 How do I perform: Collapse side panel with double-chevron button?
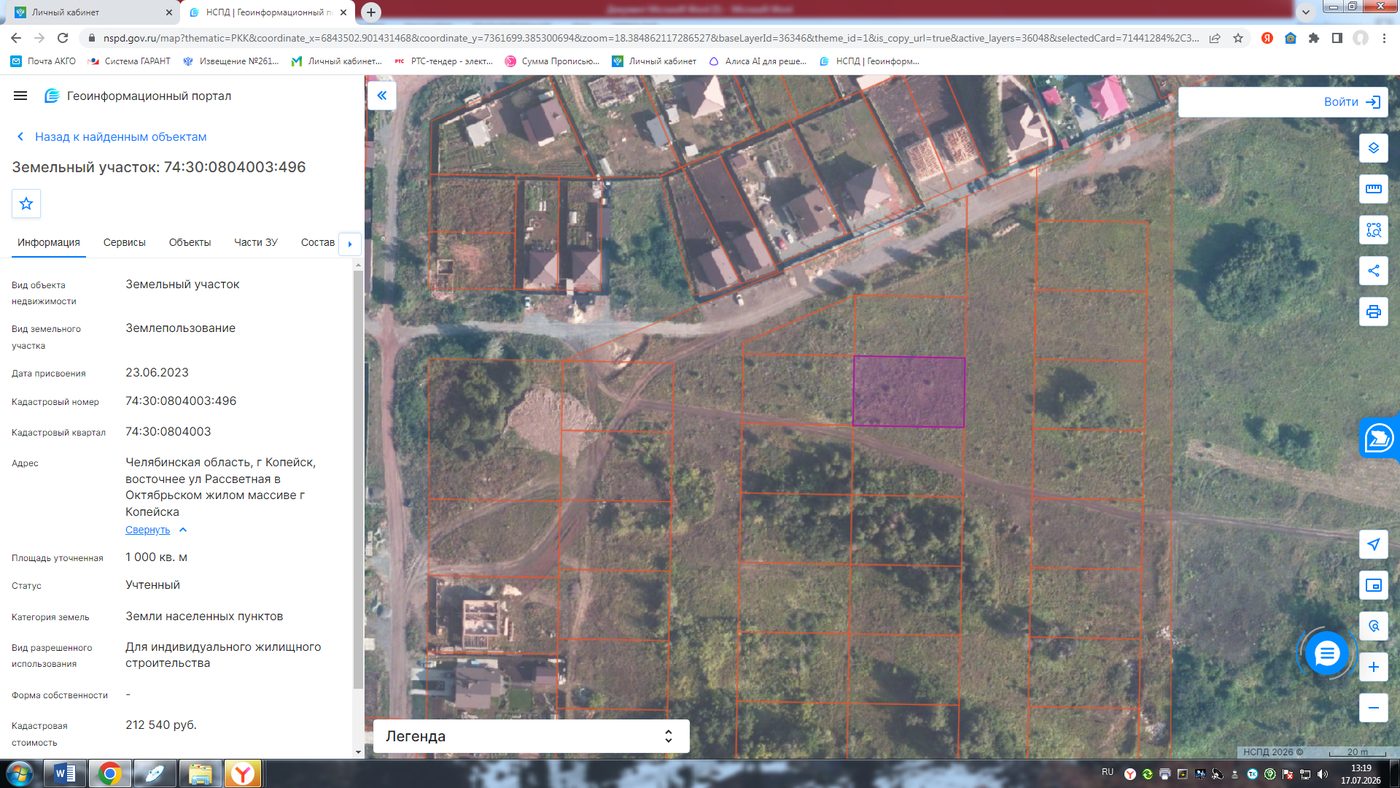pyautogui.click(x=382, y=96)
